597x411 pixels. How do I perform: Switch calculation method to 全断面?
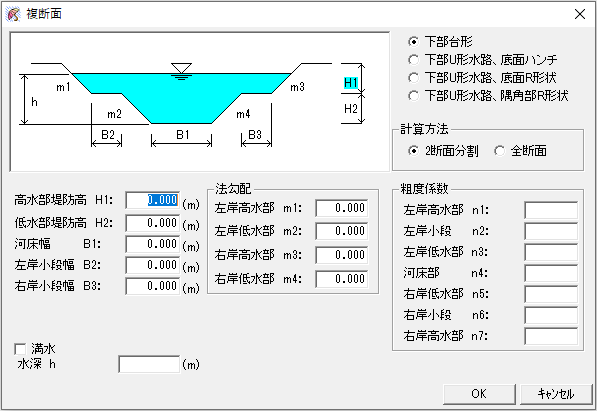(520, 151)
